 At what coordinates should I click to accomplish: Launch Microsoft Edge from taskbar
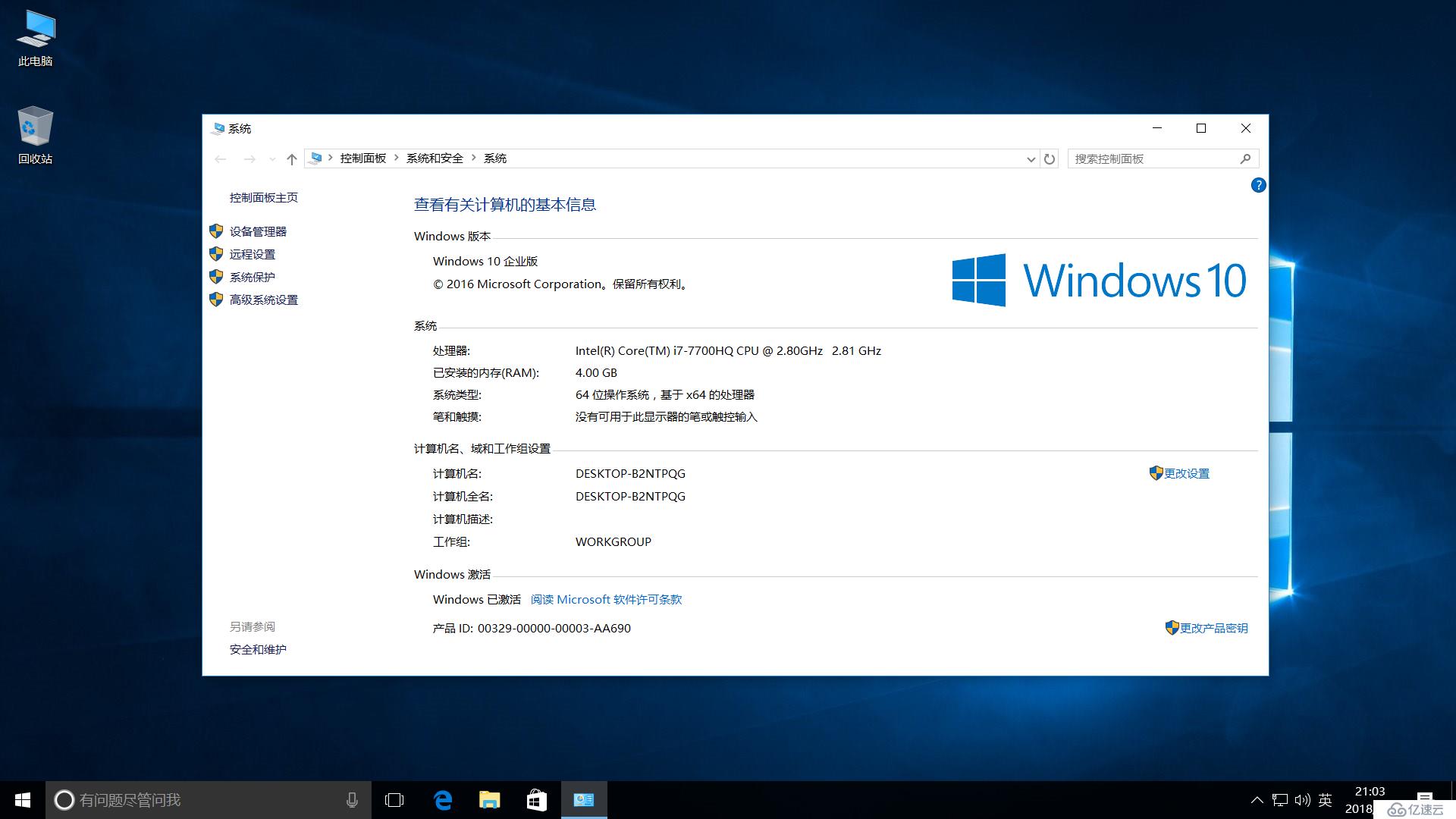pyautogui.click(x=443, y=800)
